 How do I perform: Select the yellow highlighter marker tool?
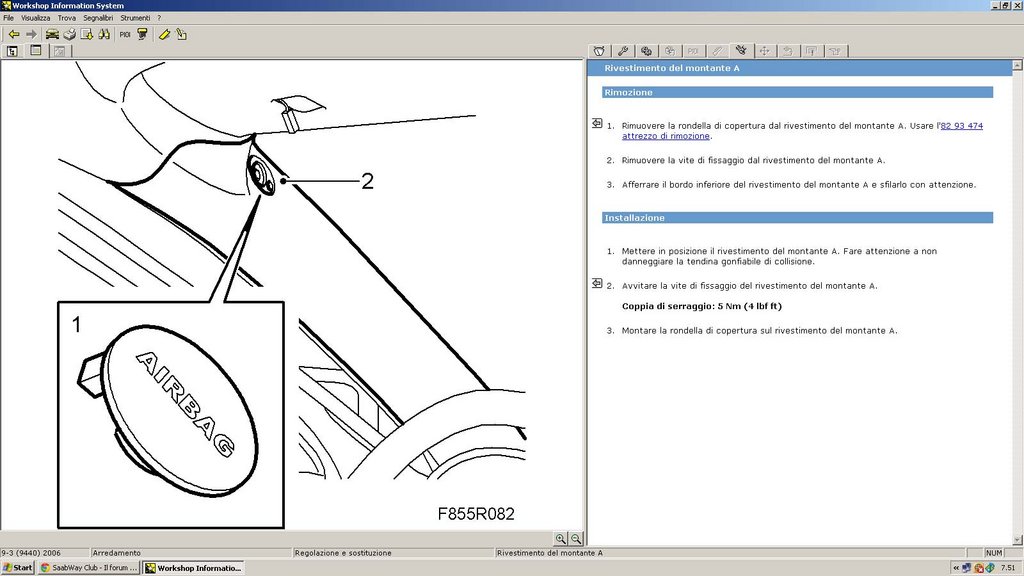(x=165, y=35)
